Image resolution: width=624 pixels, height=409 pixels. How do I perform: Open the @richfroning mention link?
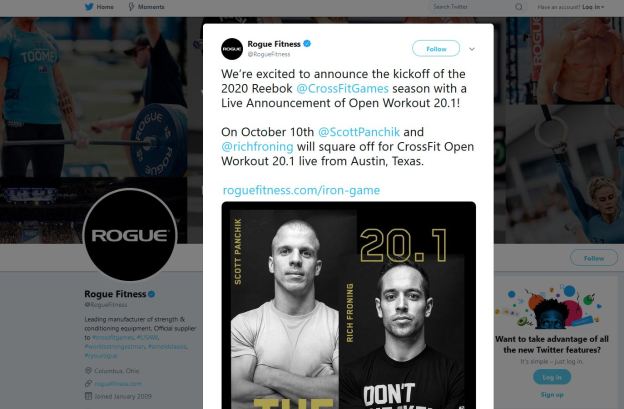pyautogui.click(x=257, y=146)
